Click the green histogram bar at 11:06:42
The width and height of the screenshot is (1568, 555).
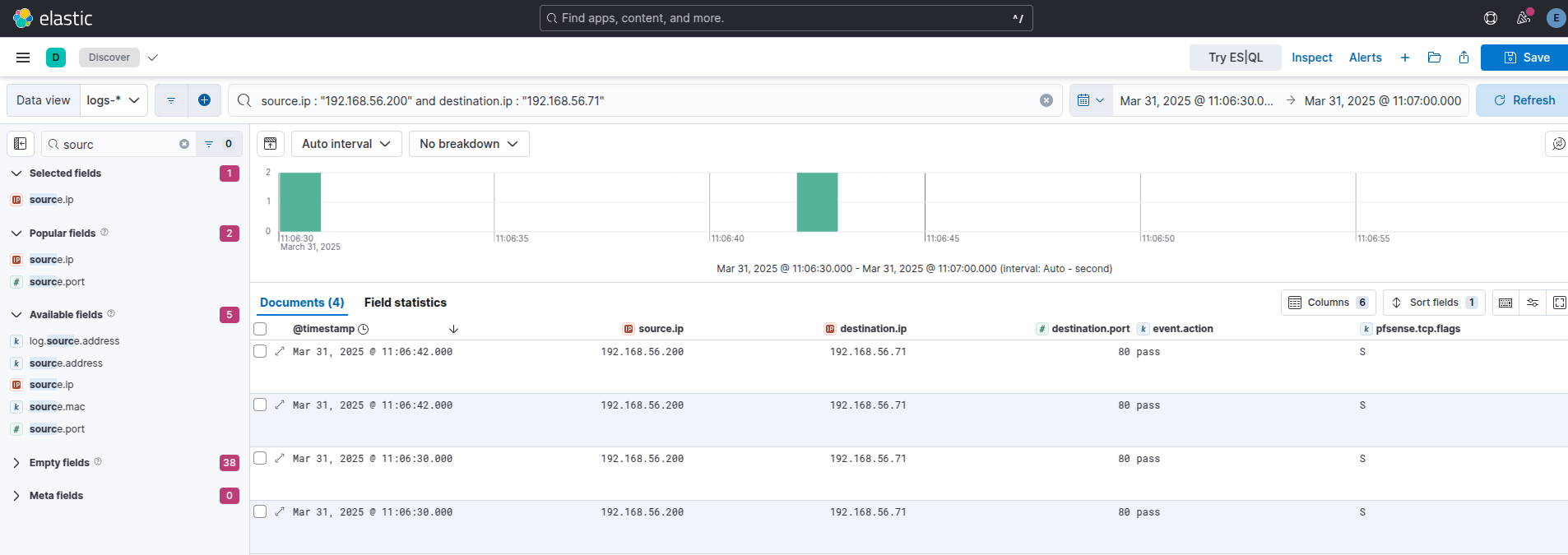817,202
